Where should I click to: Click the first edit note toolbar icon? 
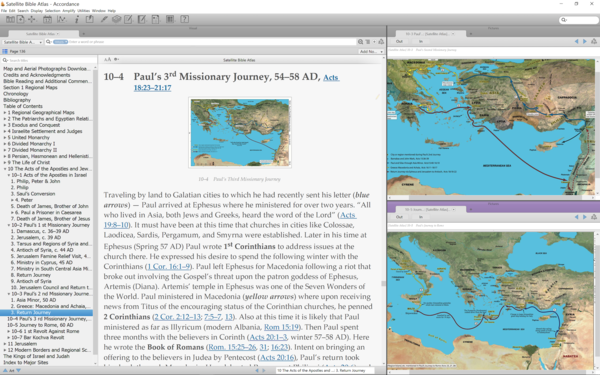click(129, 19)
